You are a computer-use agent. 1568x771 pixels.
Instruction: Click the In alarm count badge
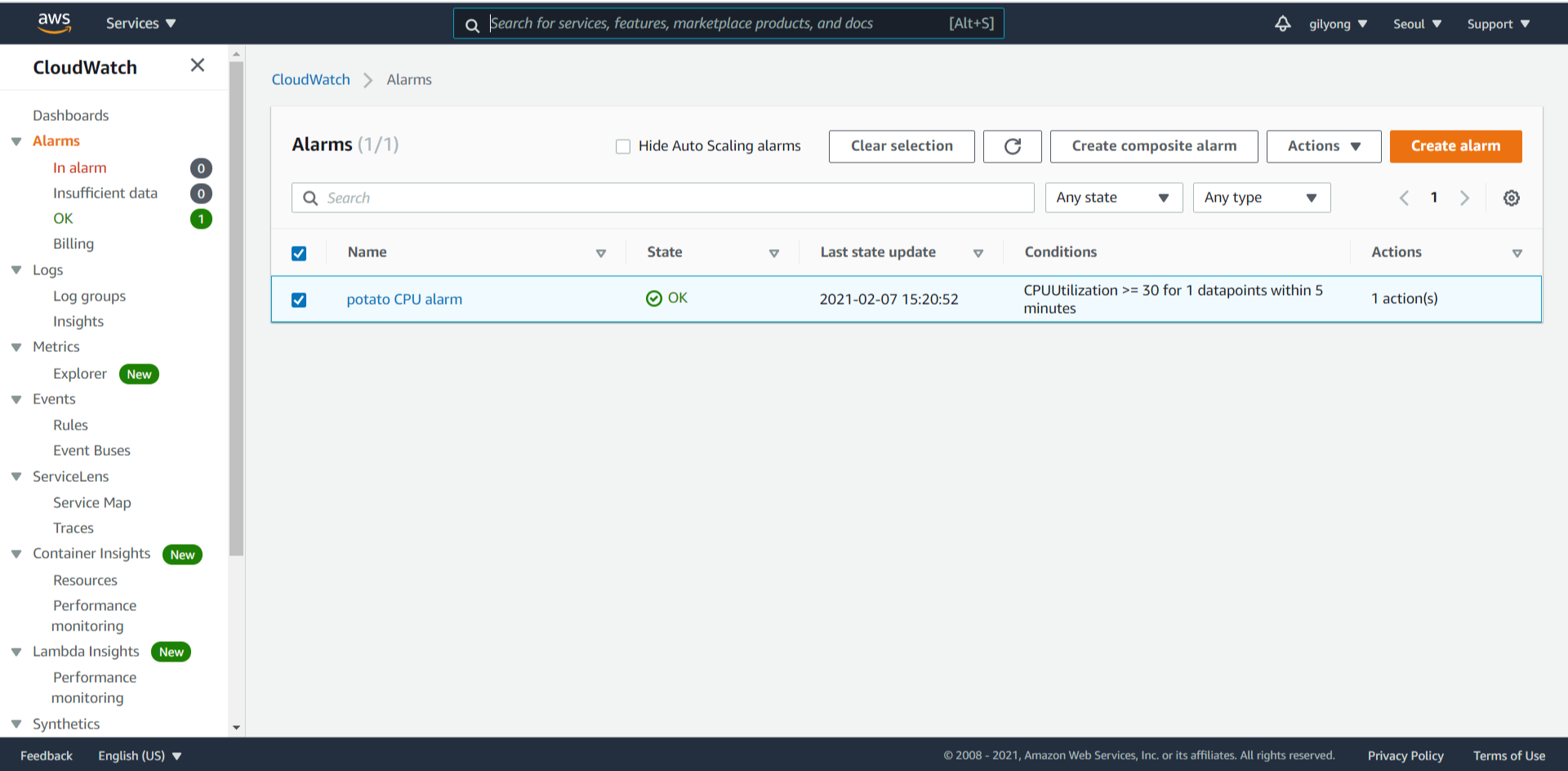(x=201, y=168)
